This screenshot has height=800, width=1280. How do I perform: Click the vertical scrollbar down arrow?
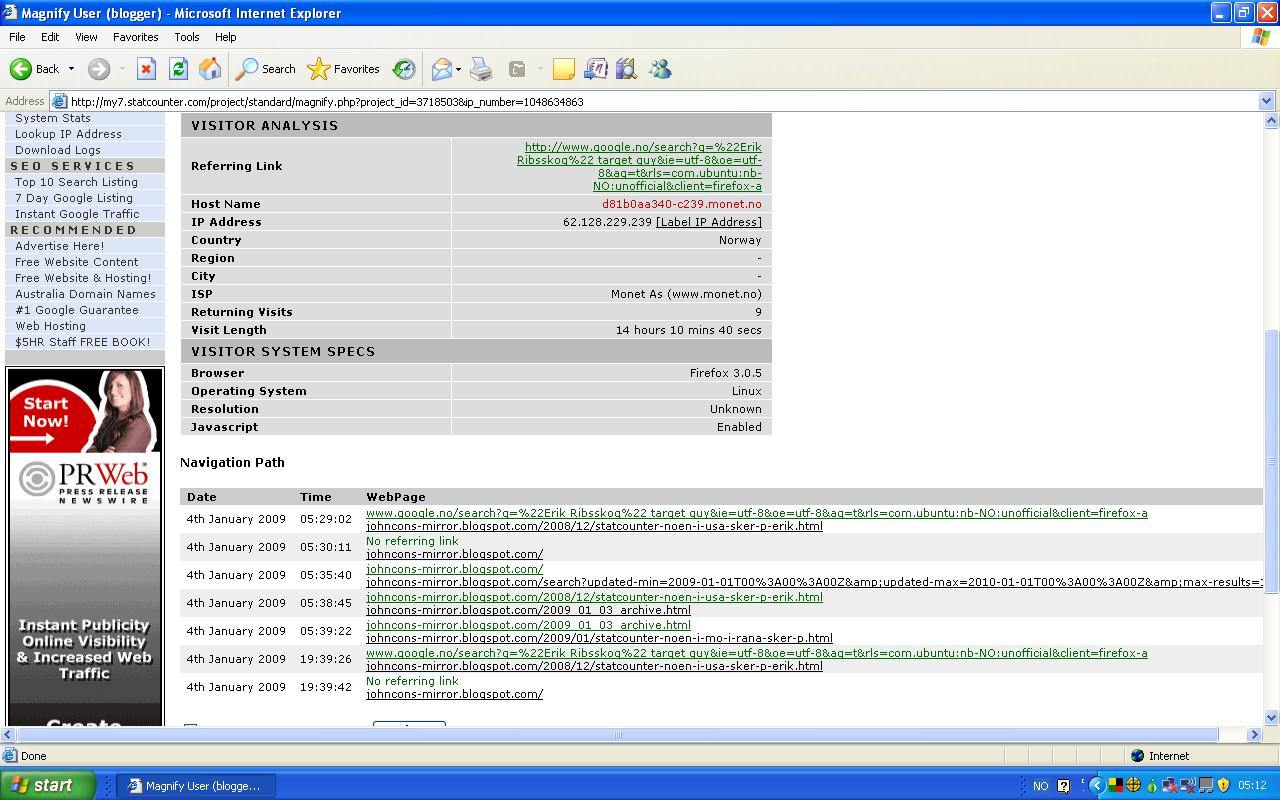click(1271, 717)
